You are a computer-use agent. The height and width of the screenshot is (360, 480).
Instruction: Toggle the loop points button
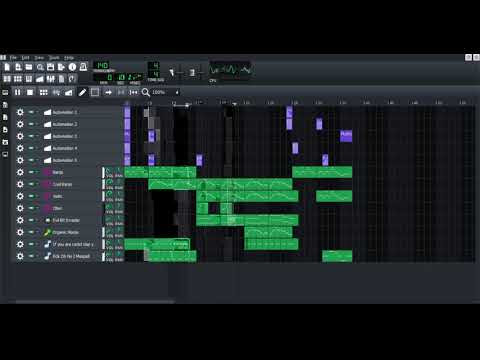[x=121, y=92]
